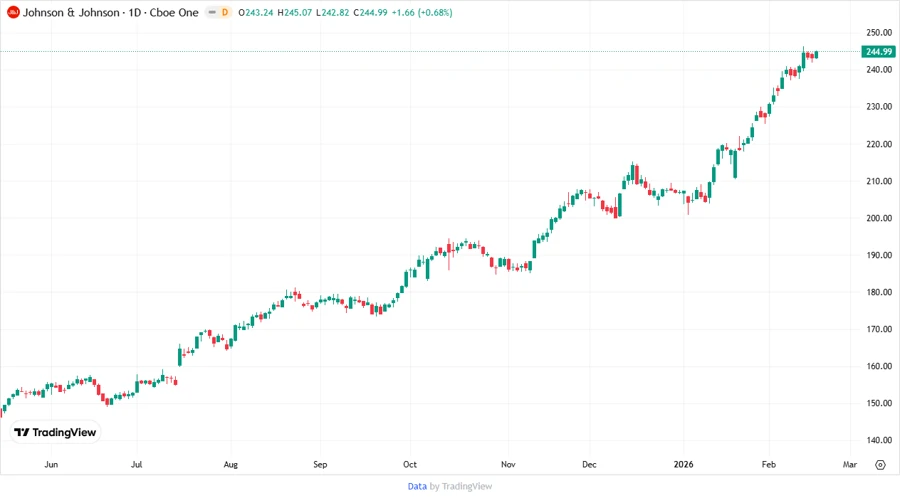
Task: Click the orange D delayed-data badge
Action: pyautogui.click(x=224, y=12)
